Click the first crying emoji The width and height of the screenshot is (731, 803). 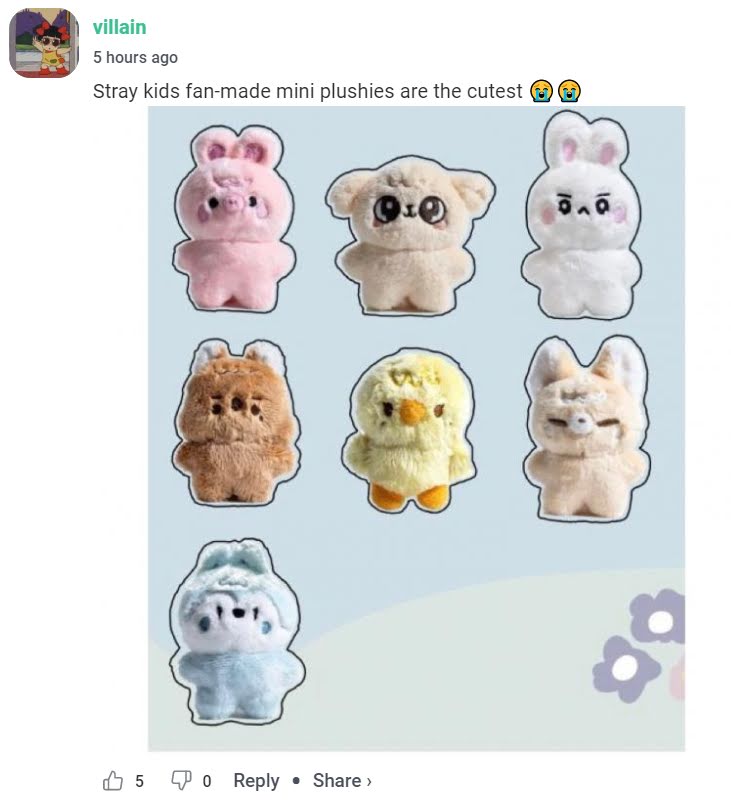pos(541,91)
